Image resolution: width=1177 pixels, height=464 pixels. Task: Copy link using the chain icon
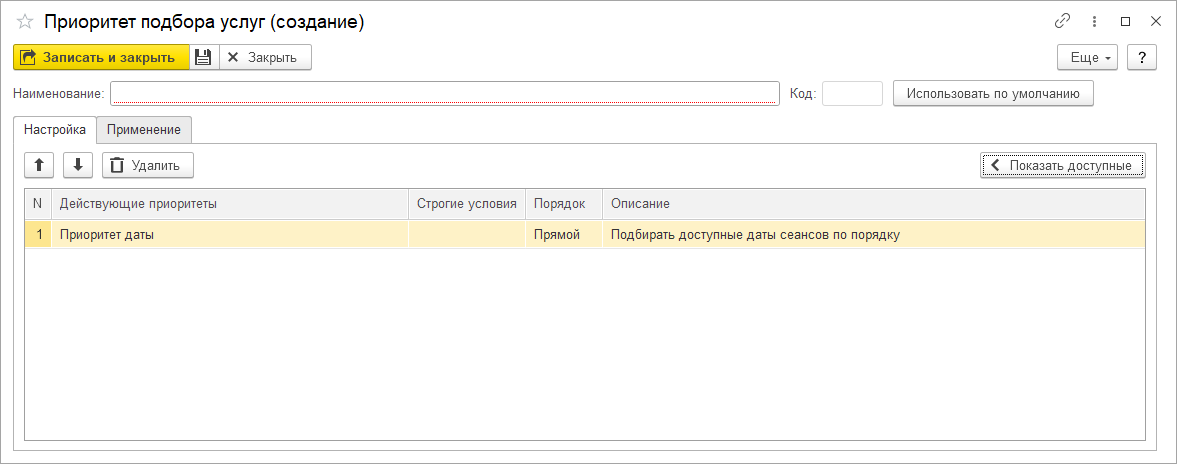[x=1062, y=22]
